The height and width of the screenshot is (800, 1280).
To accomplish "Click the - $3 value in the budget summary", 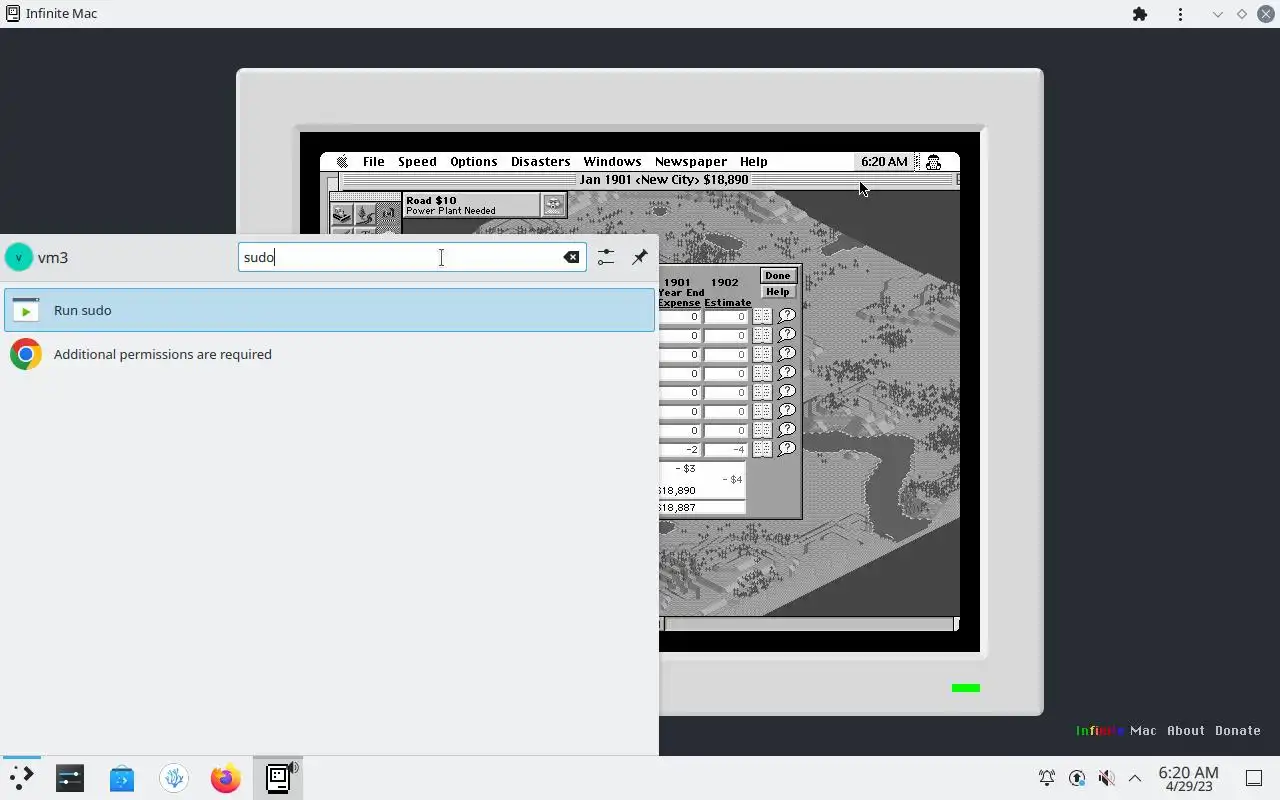I will (x=685, y=468).
